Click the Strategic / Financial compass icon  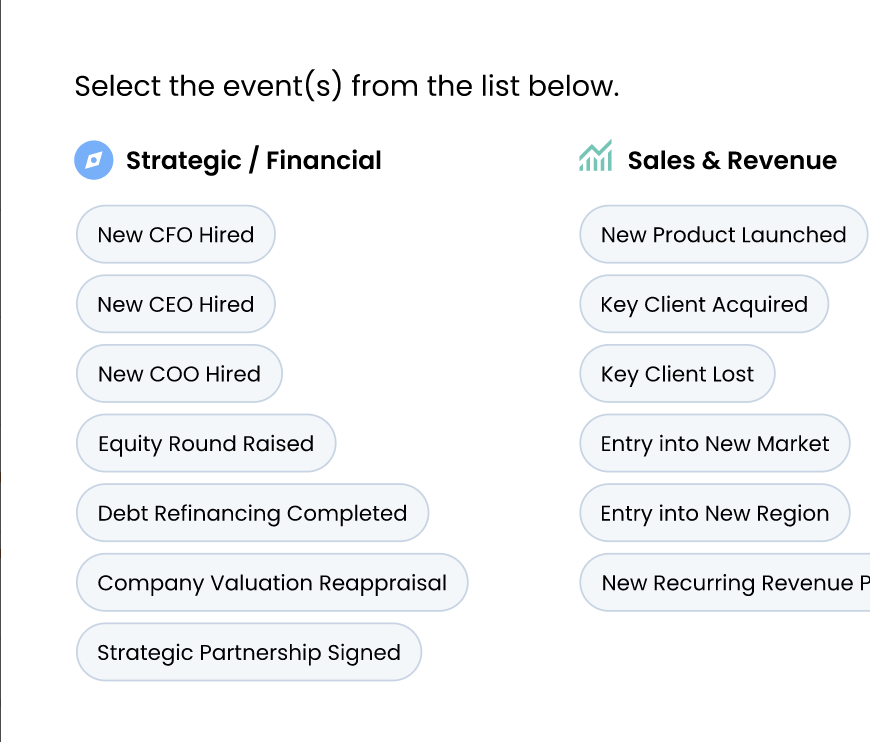pyautogui.click(x=94, y=160)
